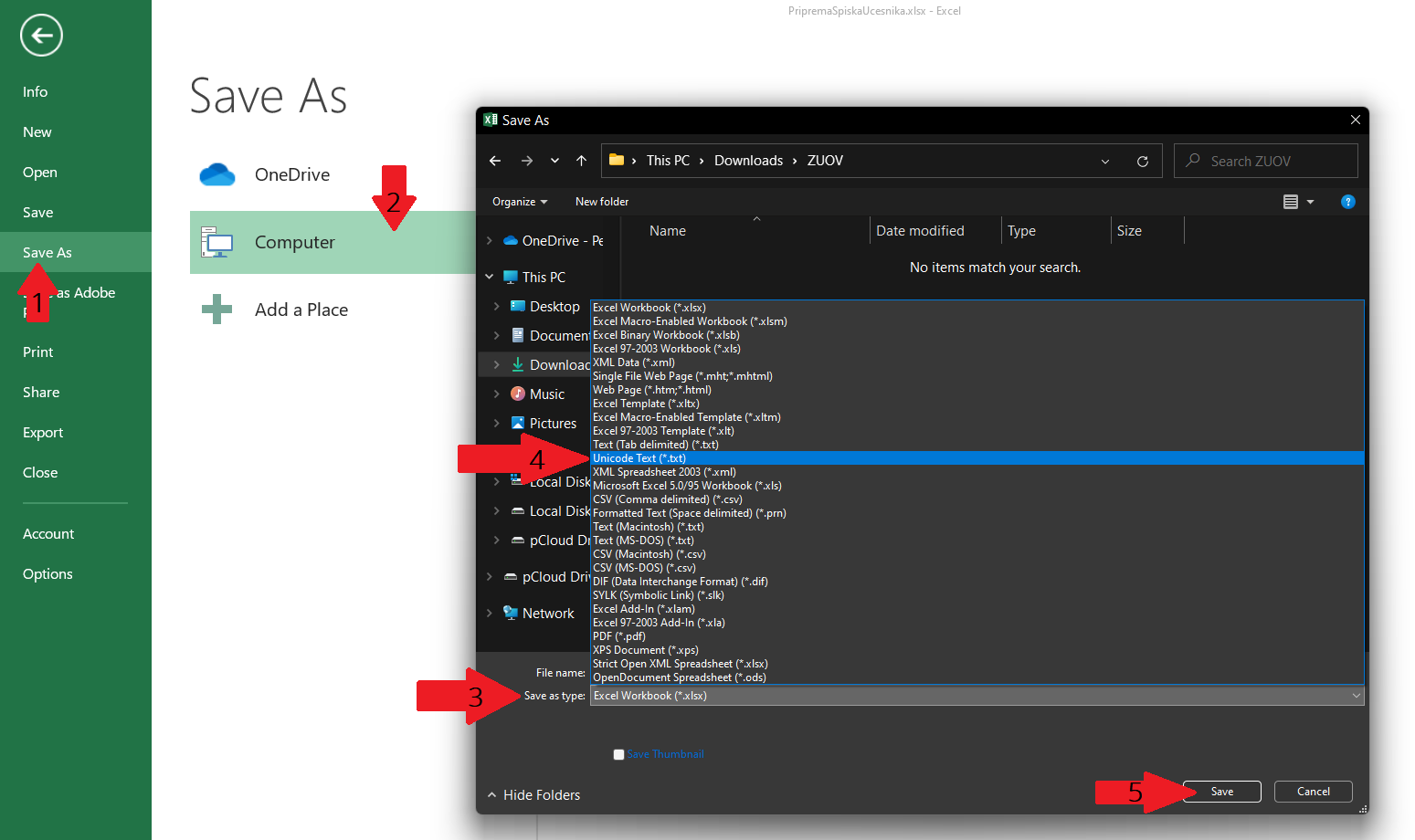Enable the Save Thumbnail checkbox

(x=618, y=754)
